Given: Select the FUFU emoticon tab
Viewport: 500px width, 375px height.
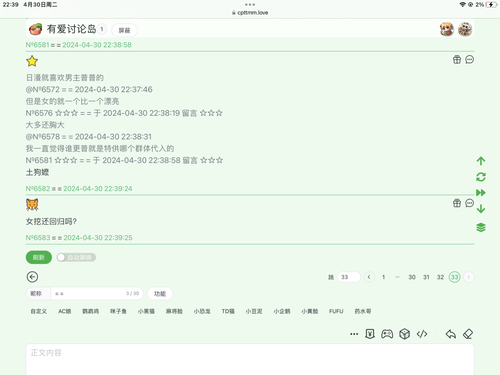Looking at the screenshot, I should pos(336,311).
